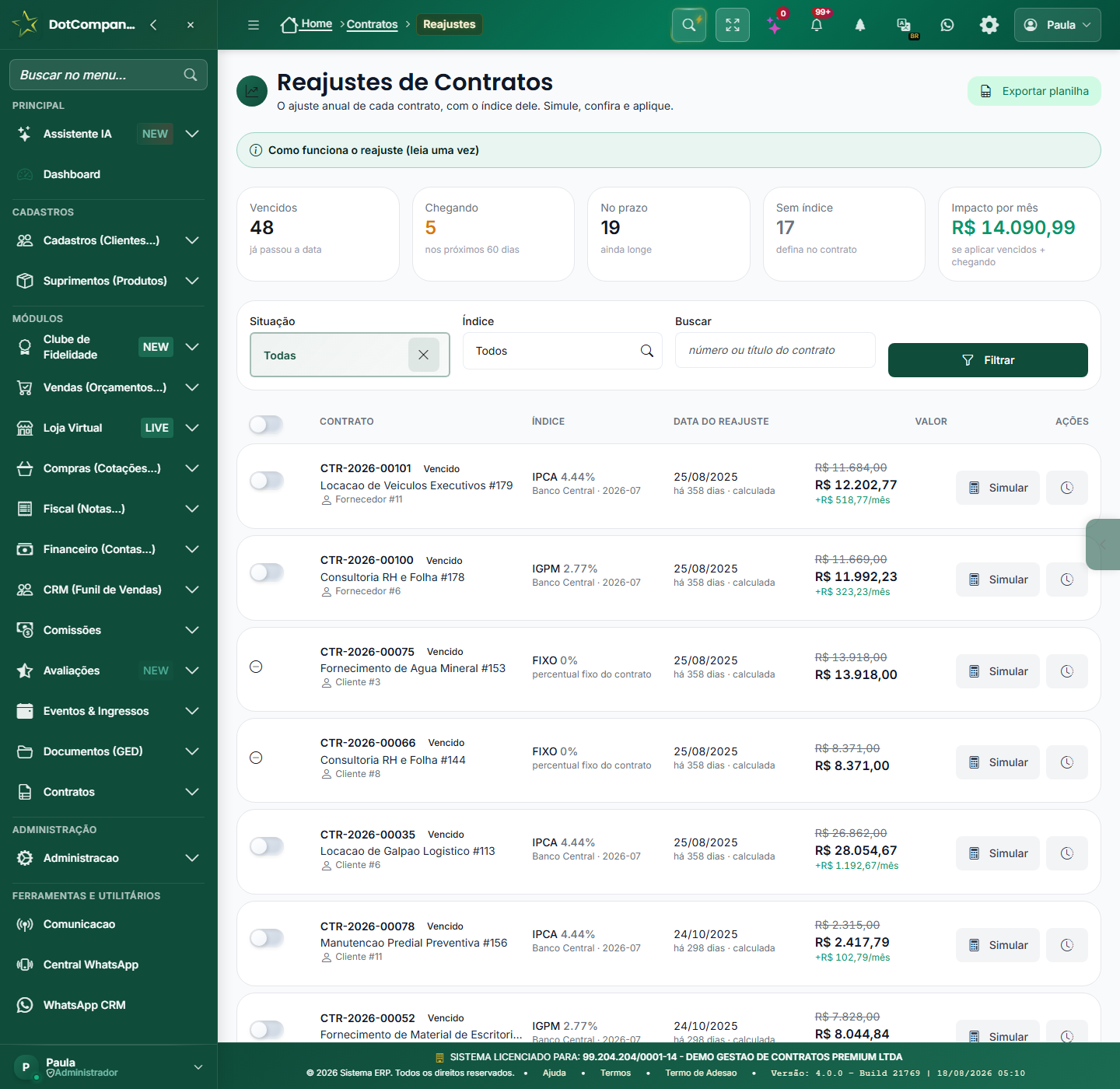View history clock for CTR-2026-00066
Viewport: 1120px width, 1089px height.
pyautogui.click(x=1067, y=762)
